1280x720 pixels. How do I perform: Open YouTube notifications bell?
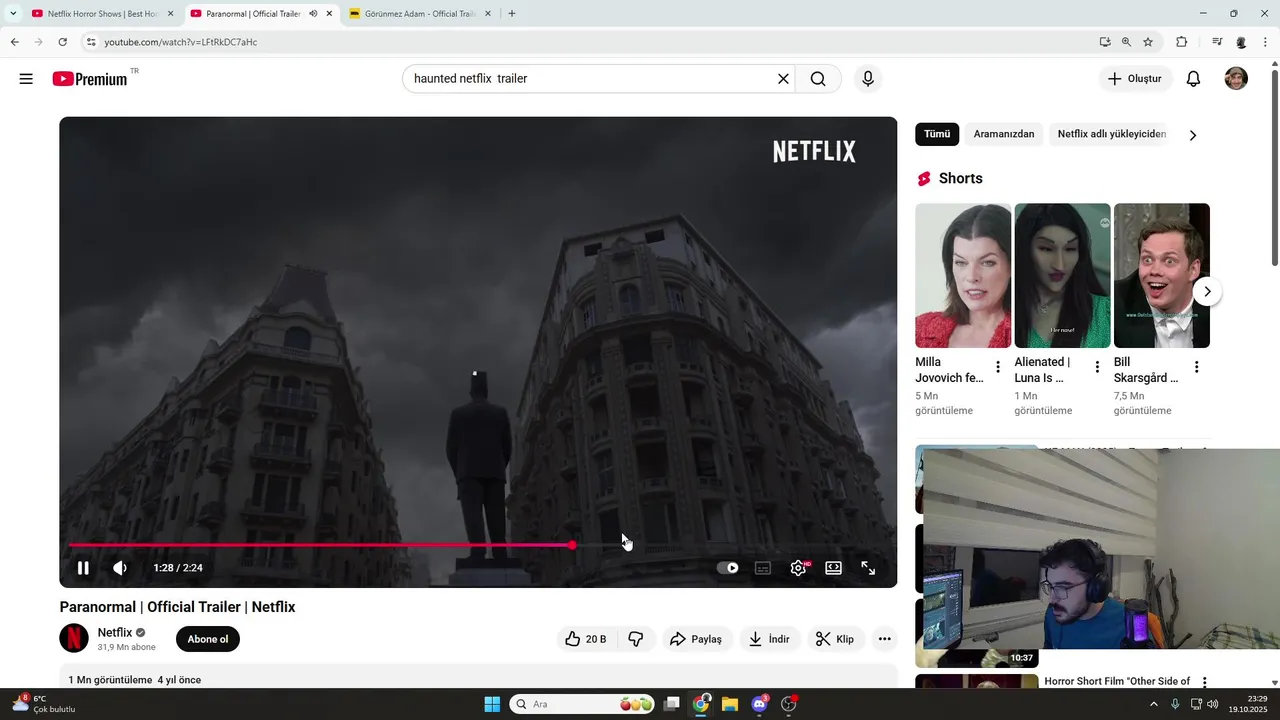(x=1193, y=79)
